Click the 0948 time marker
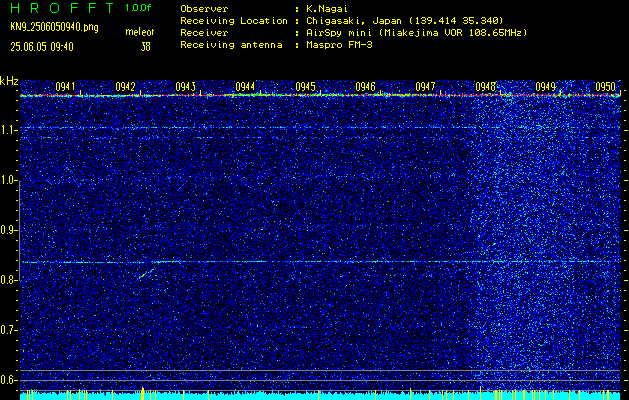The width and height of the screenshot is (629, 400). click(x=485, y=86)
